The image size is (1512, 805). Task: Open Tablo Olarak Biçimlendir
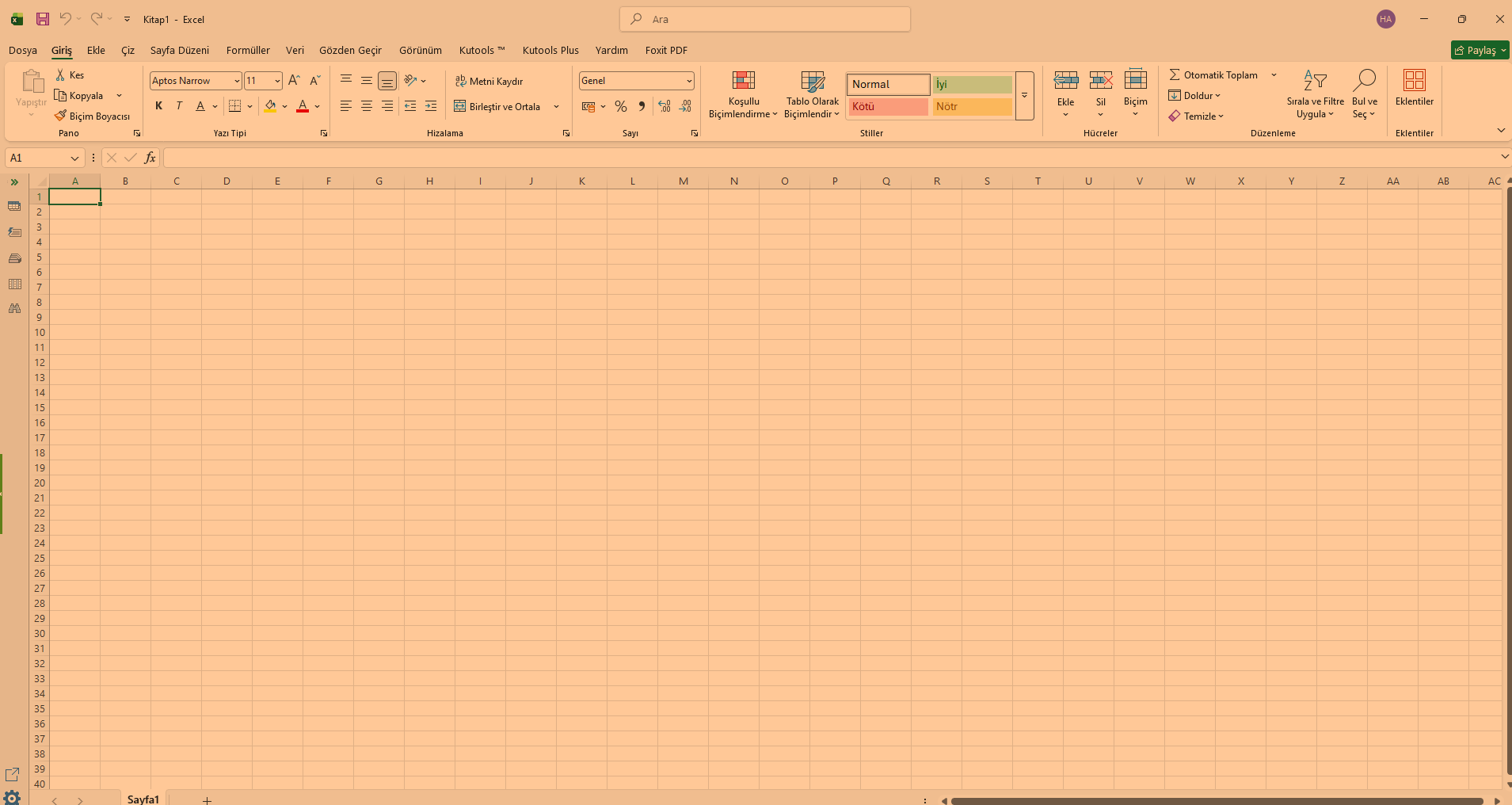tap(813, 94)
